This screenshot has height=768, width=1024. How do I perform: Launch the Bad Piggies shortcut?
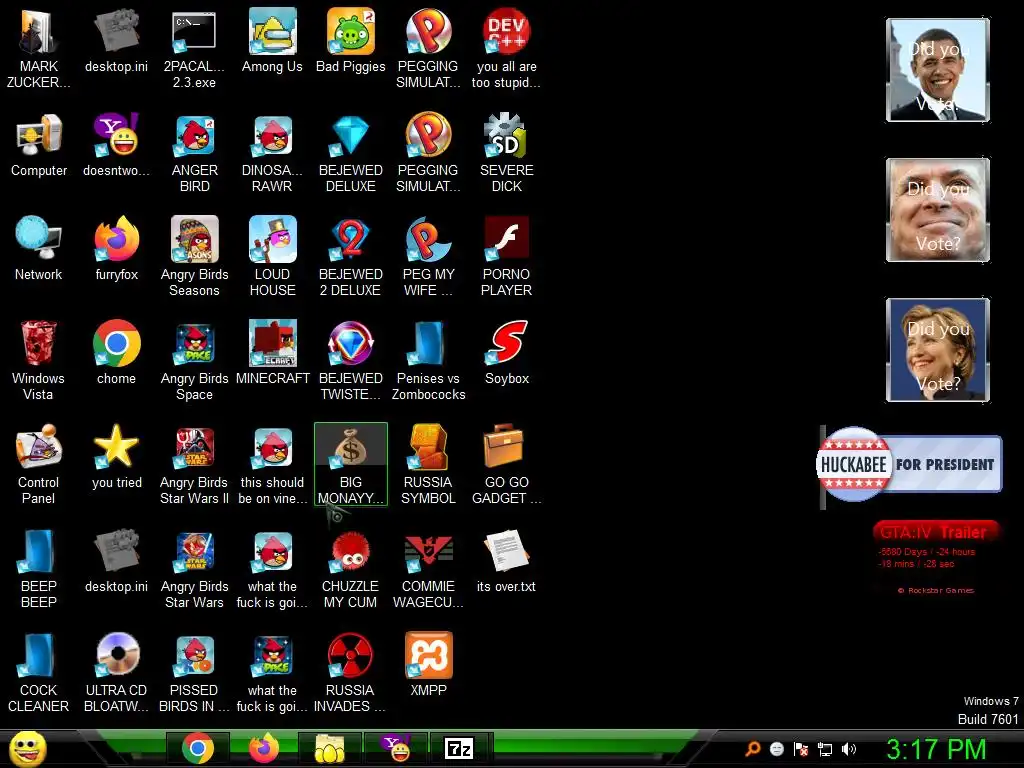pyautogui.click(x=350, y=40)
